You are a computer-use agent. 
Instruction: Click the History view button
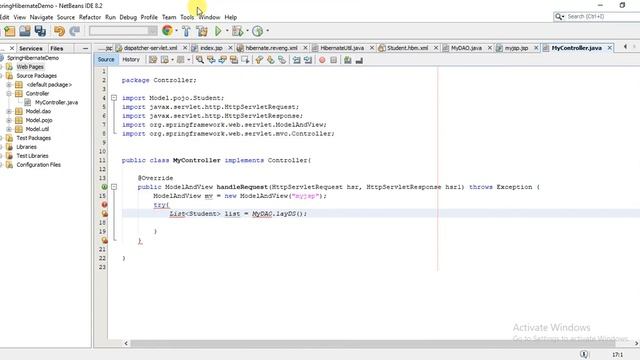click(x=131, y=60)
